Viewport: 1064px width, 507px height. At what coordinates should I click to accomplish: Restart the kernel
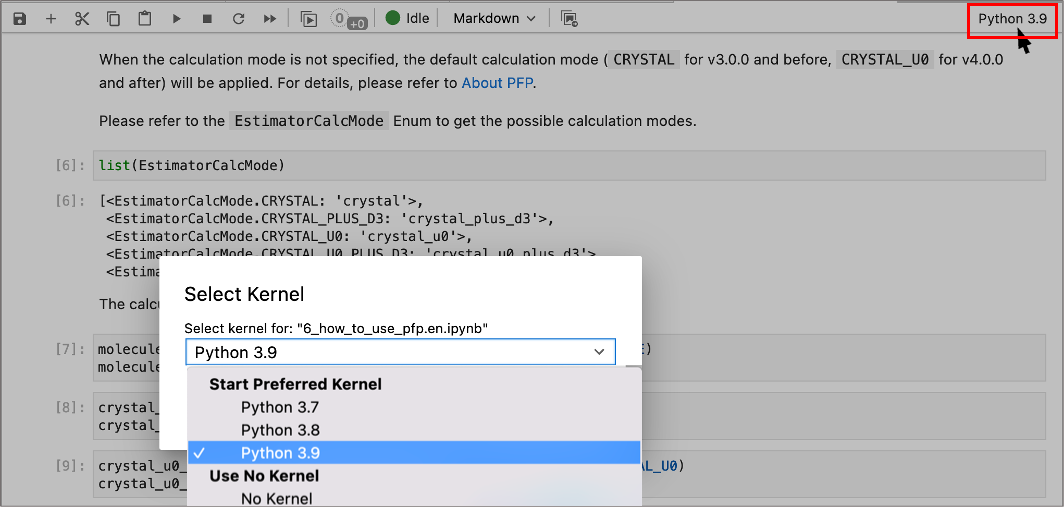click(238, 18)
